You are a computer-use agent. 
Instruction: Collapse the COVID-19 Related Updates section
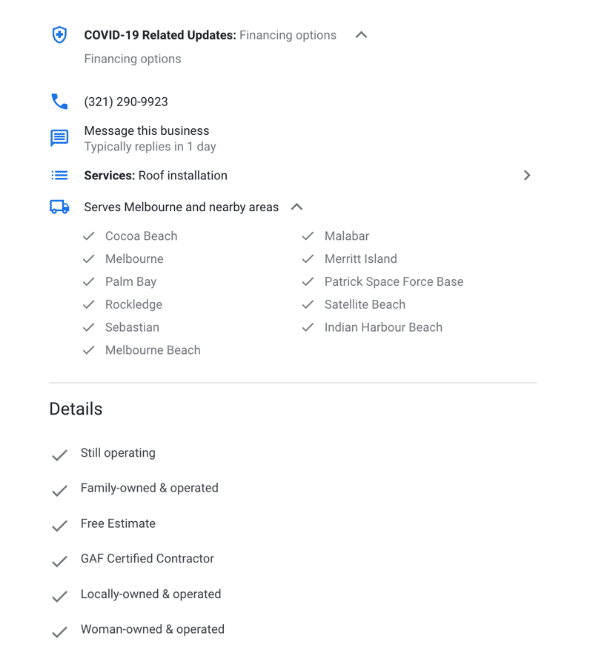[x=361, y=35]
